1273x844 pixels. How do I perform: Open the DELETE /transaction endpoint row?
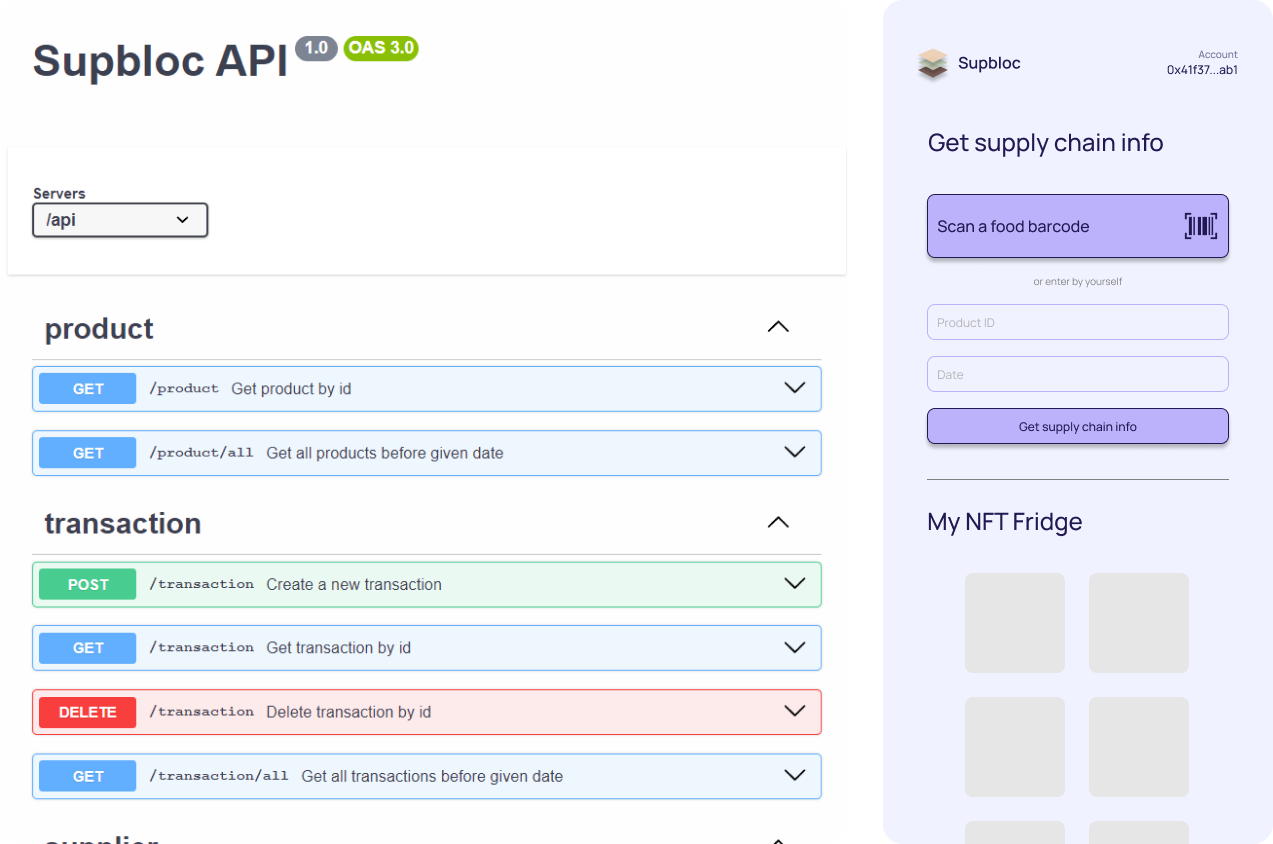pos(427,712)
